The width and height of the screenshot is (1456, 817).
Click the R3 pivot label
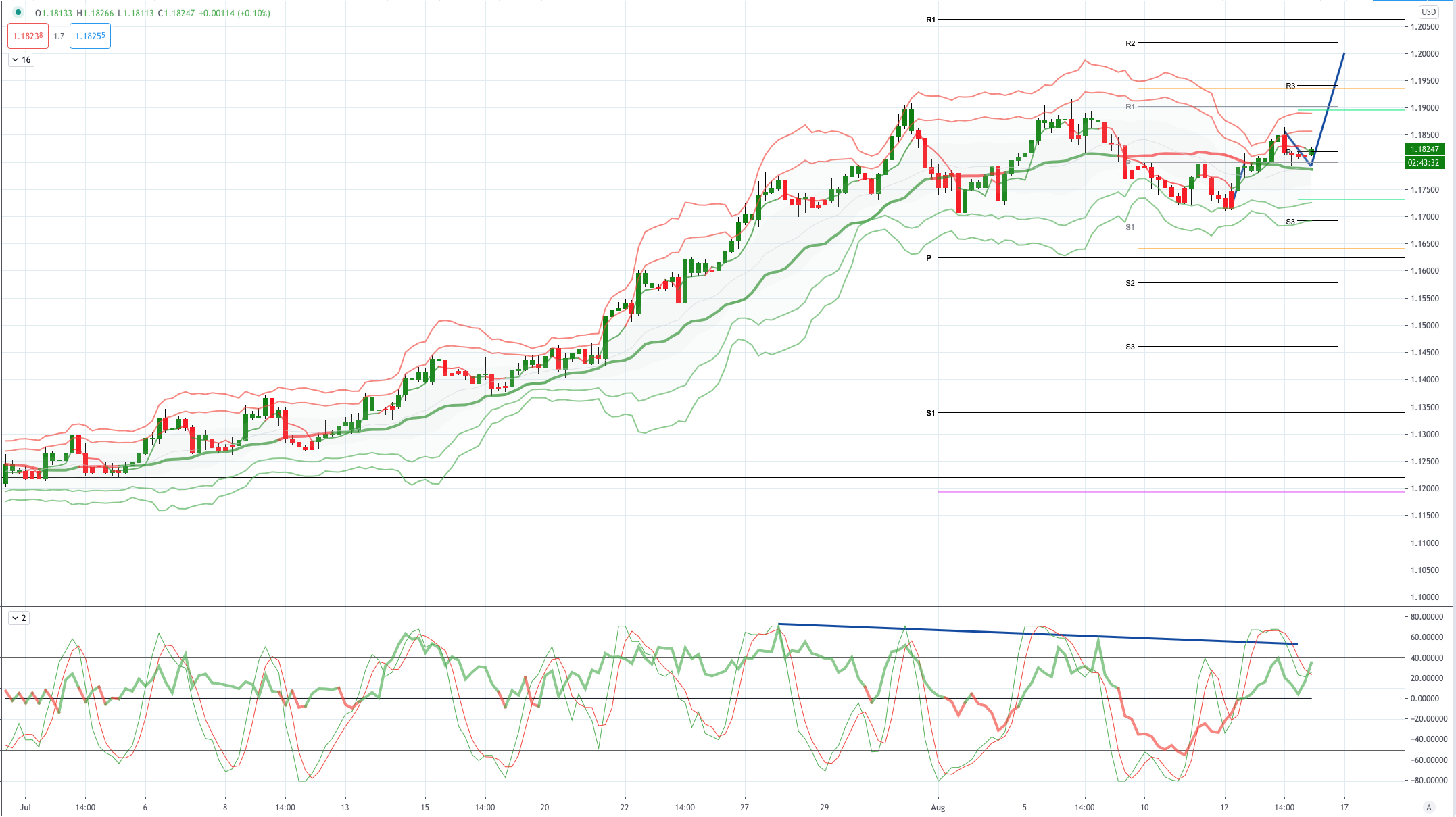(x=1290, y=86)
